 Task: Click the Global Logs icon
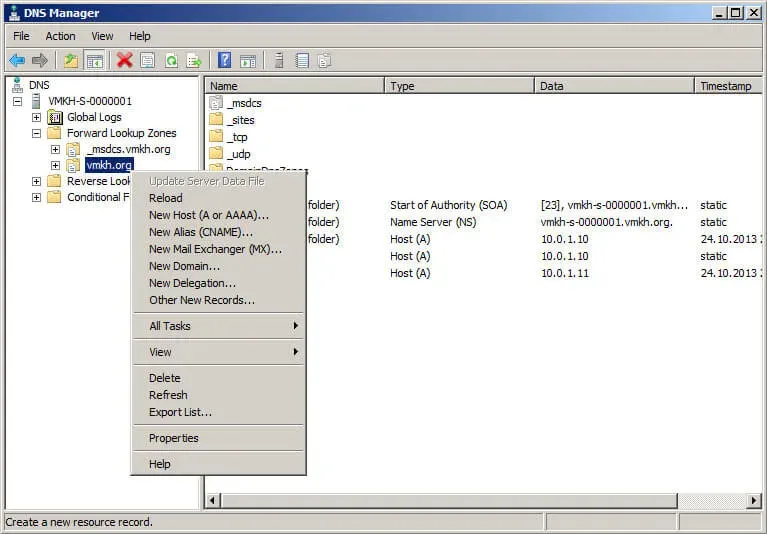point(55,117)
